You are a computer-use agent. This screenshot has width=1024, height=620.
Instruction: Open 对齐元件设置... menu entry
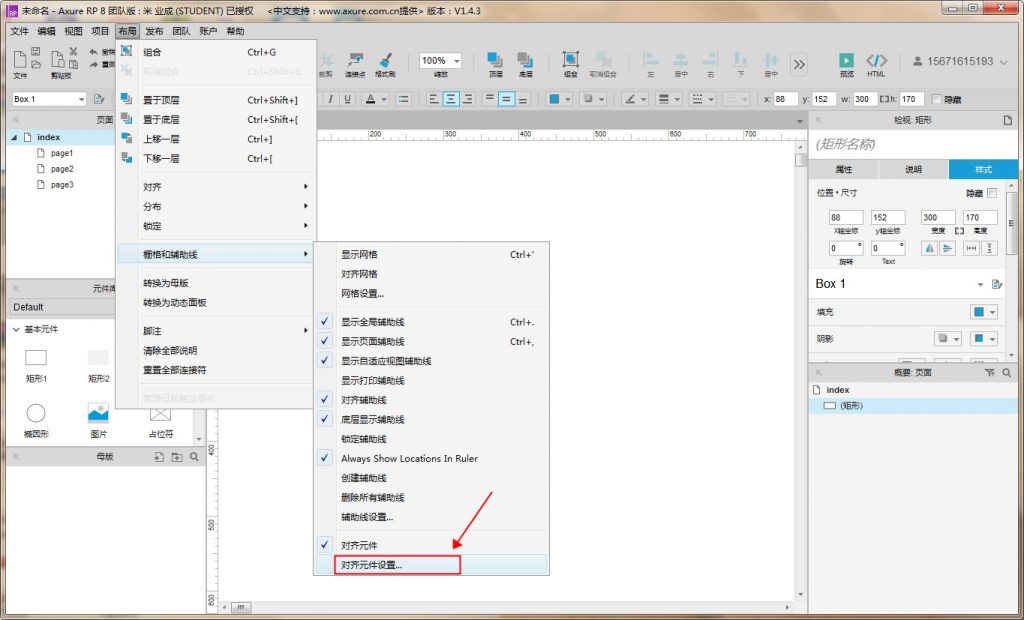[371, 565]
